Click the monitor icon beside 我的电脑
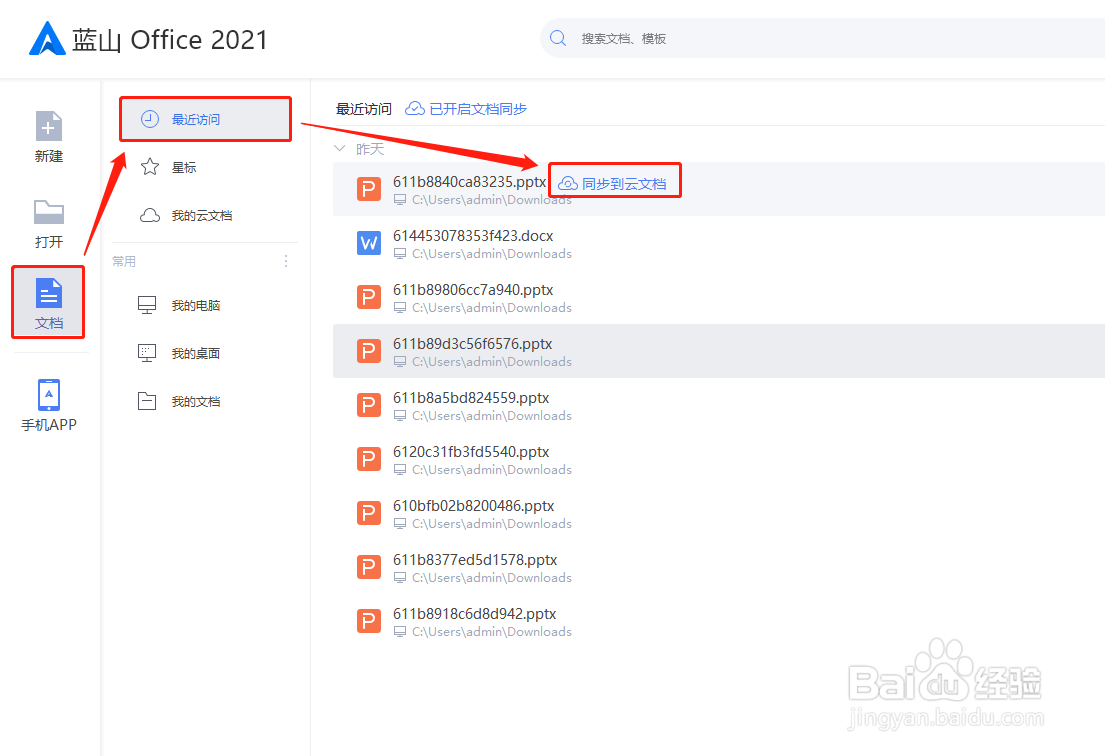Screen dimensions: 1105x756 point(147,305)
